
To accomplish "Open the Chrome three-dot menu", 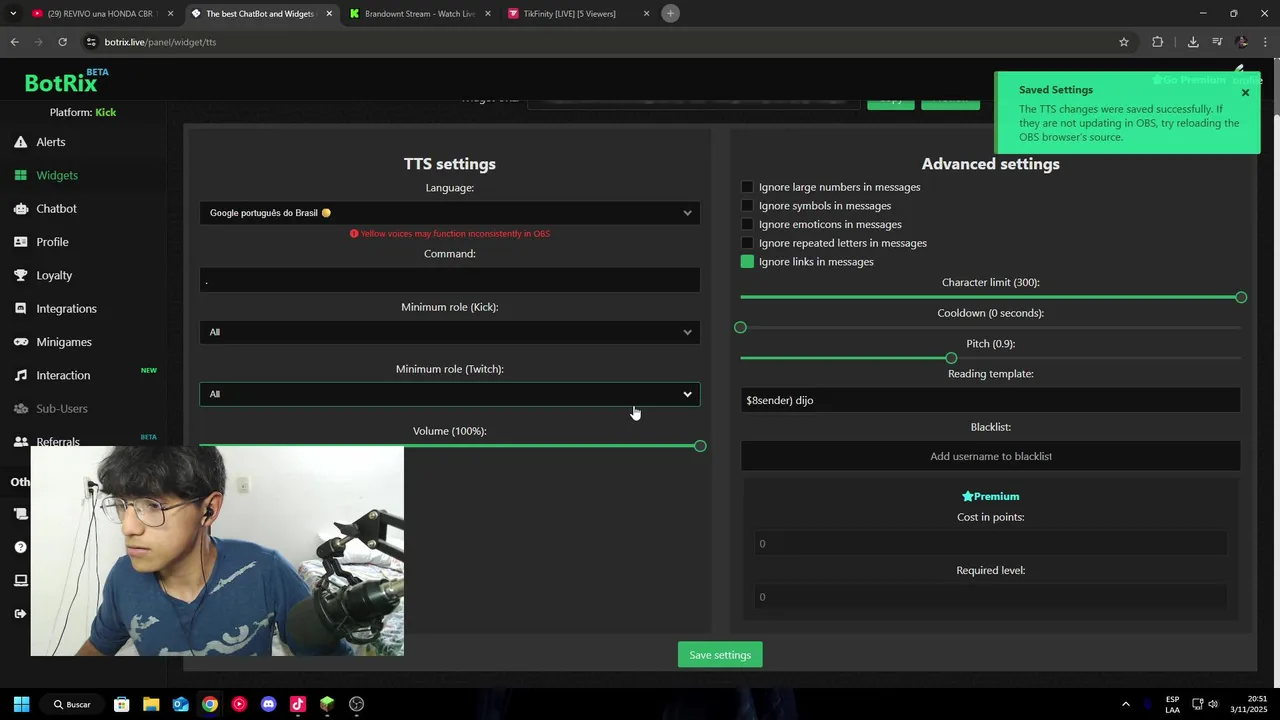I will click(1266, 42).
